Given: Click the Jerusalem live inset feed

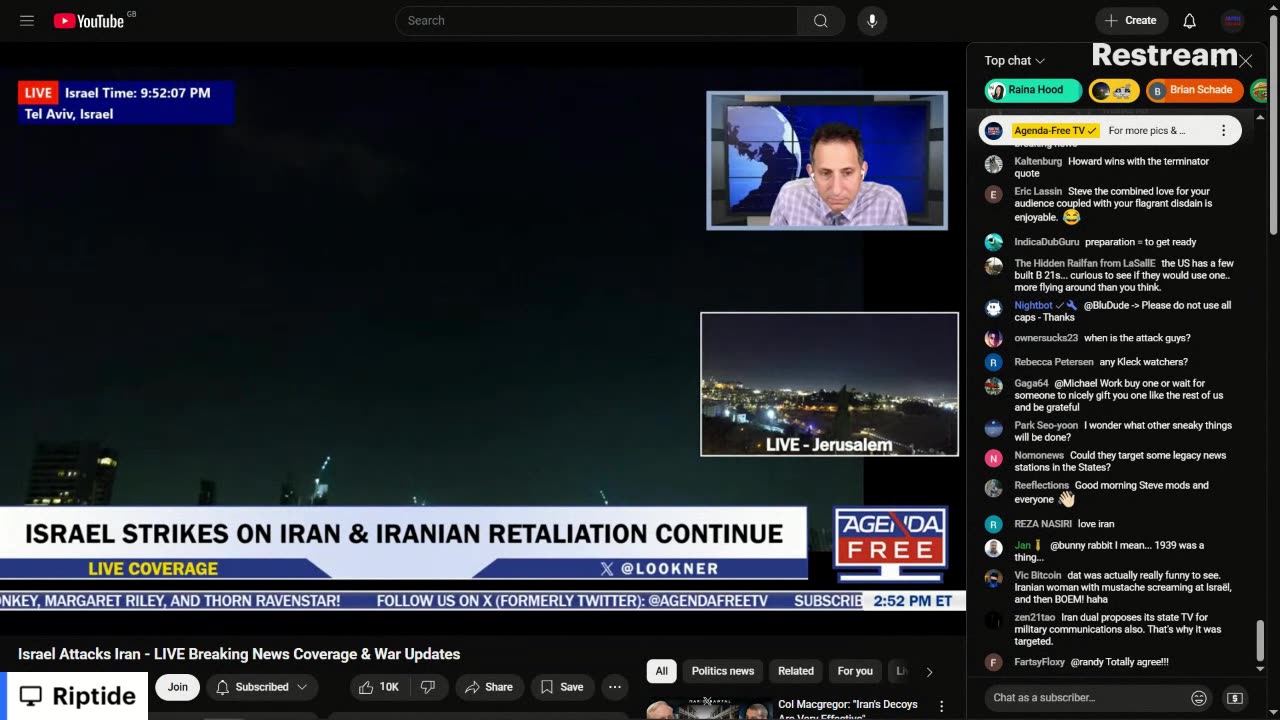Looking at the screenshot, I should pyautogui.click(x=829, y=384).
